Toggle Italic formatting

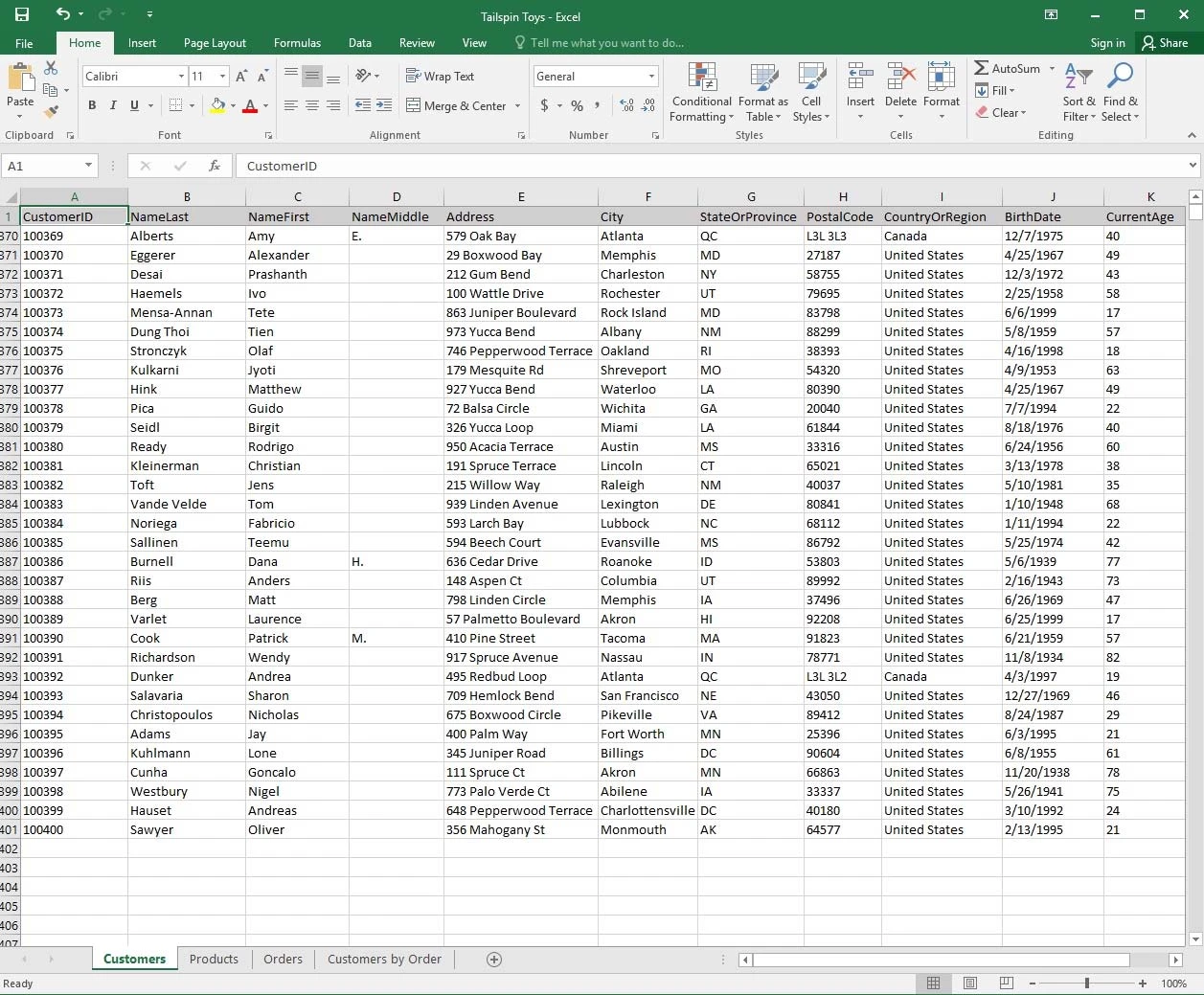pyautogui.click(x=113, y=105)
